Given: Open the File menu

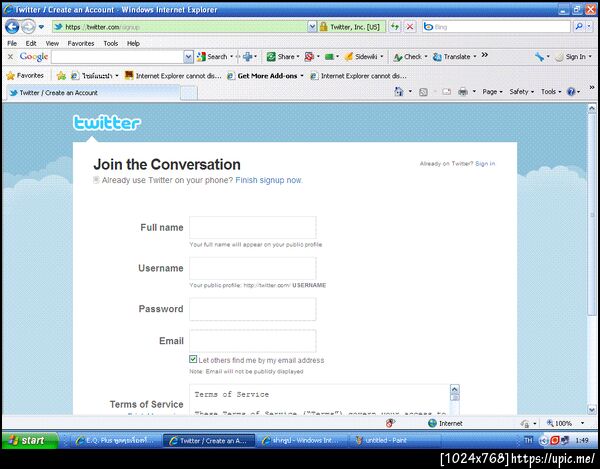Looking at the screenshot, I should tap(12, 43).
